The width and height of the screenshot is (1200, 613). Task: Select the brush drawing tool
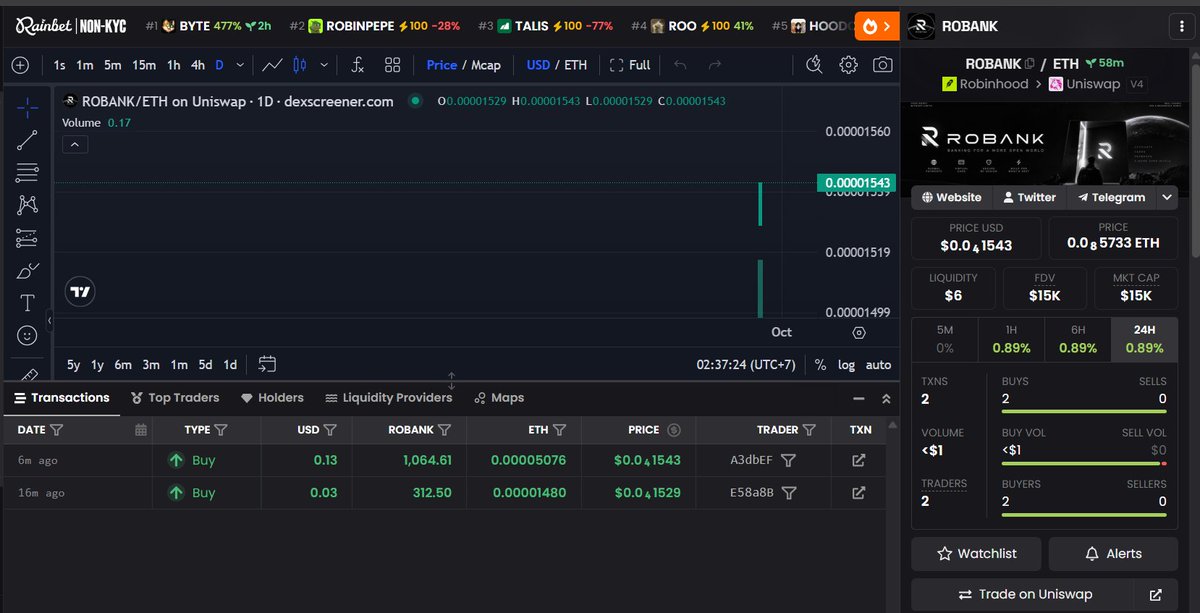click(27, 271)
